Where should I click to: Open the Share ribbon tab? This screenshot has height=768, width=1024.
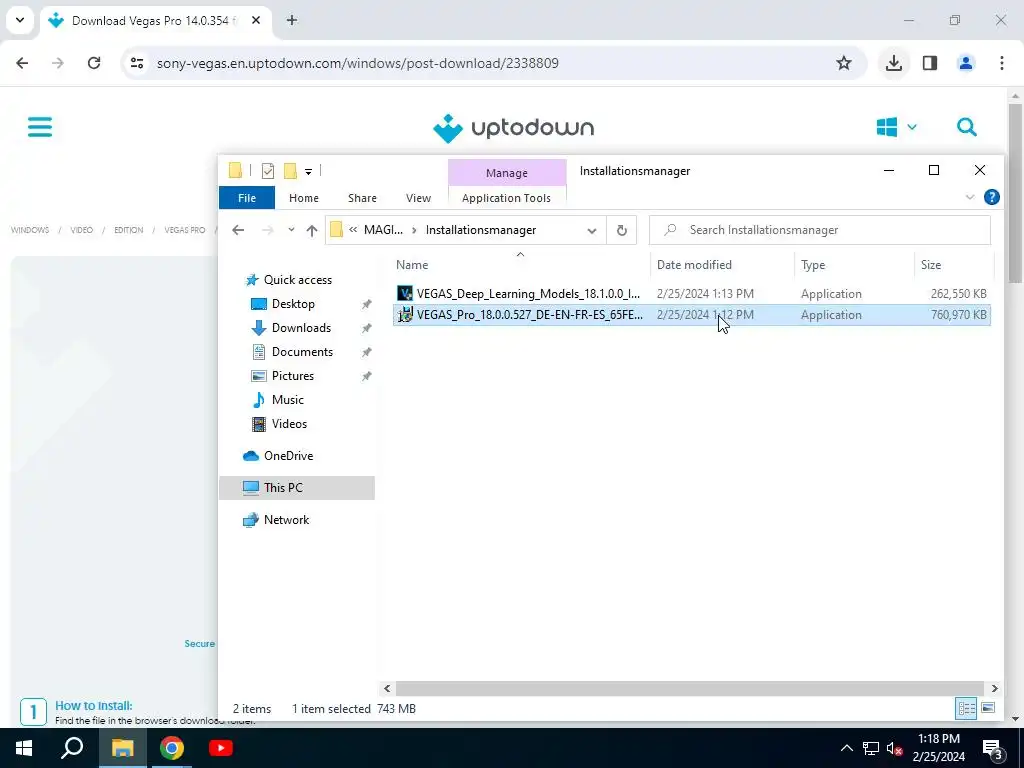click(362, 198)
